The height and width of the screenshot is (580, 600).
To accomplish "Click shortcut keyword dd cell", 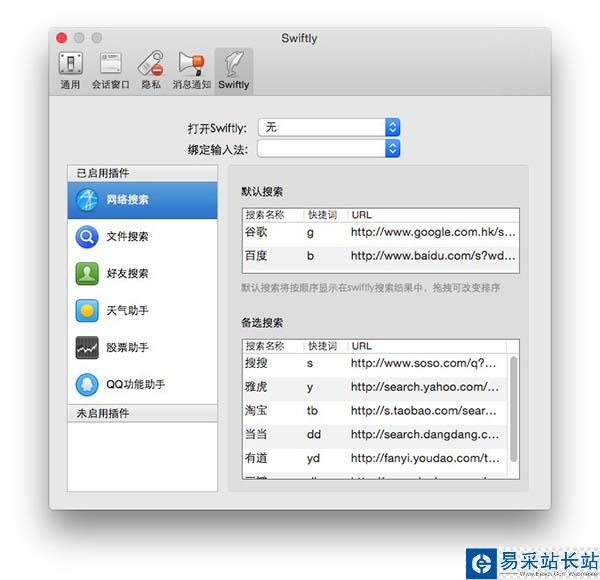I will click(x=314, y=435).
